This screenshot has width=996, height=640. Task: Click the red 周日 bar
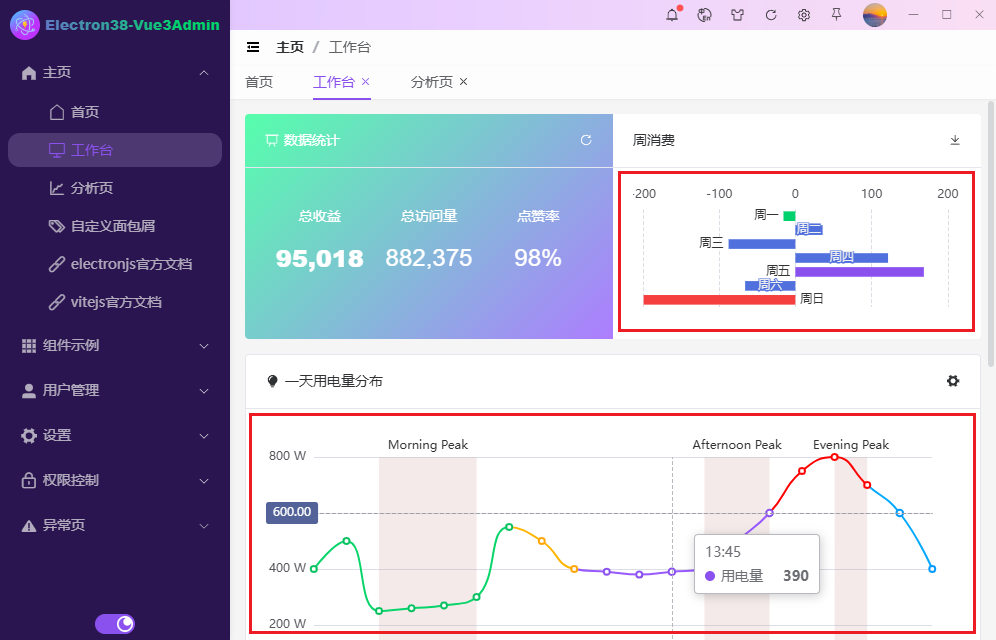point(719,300)
